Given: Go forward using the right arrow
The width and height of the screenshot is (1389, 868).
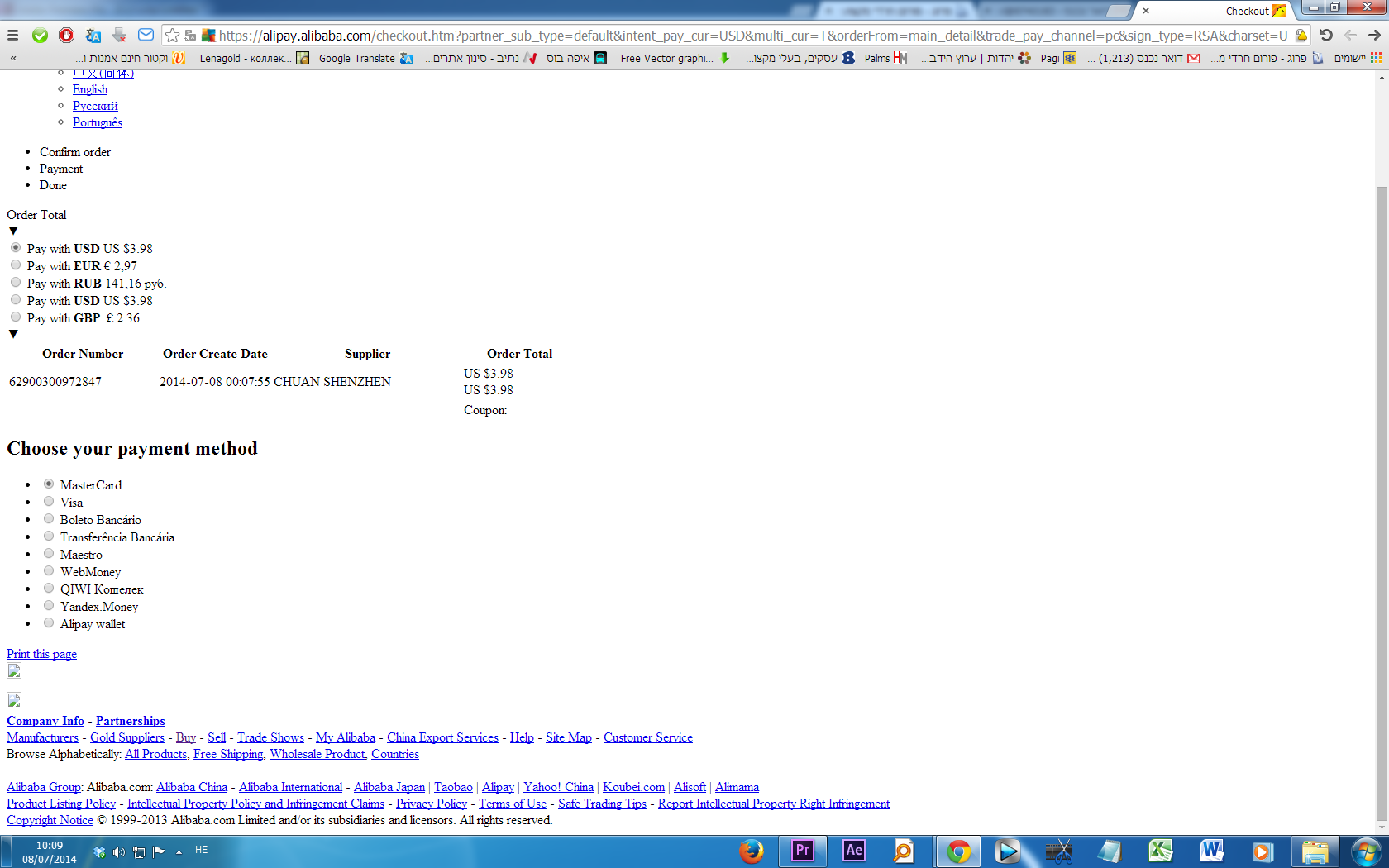Looking at the screenshot, I should click(x=1374, y=36).
